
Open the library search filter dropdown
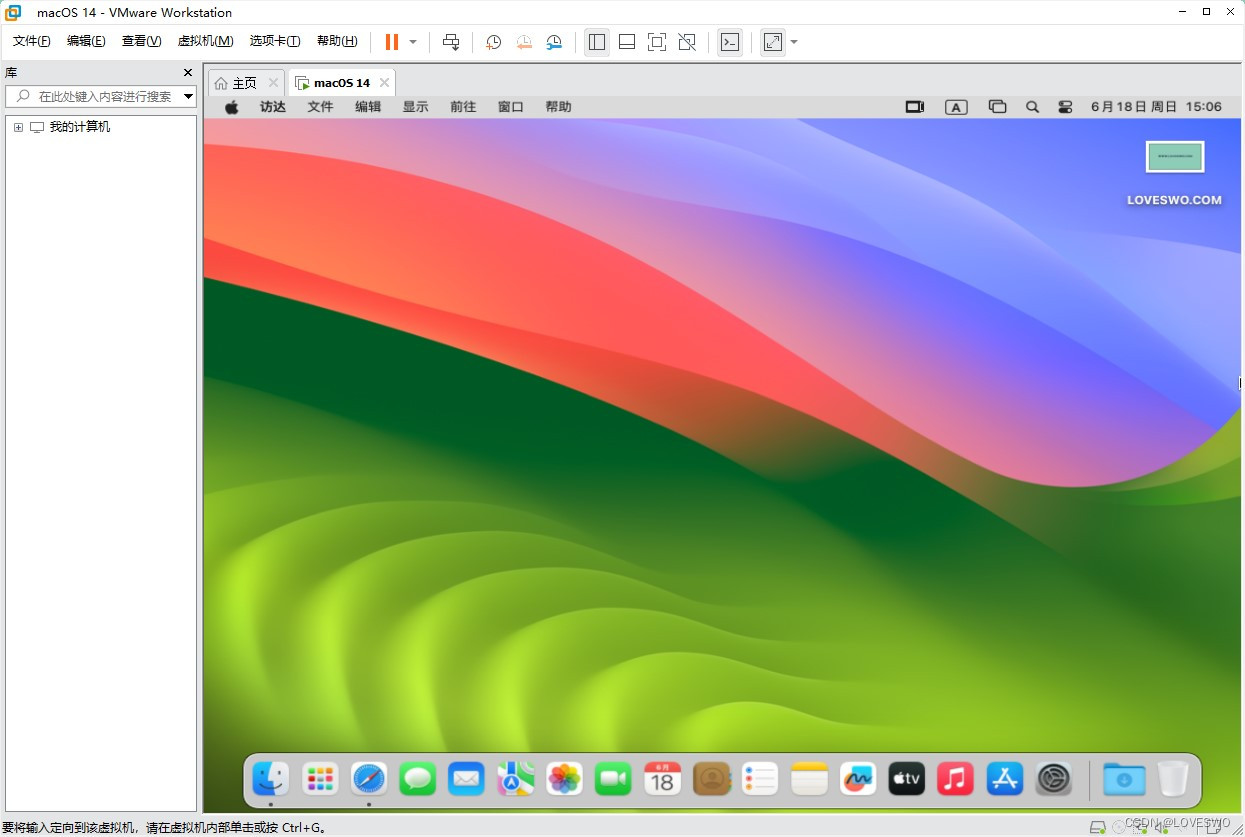[x=189, y=96]
